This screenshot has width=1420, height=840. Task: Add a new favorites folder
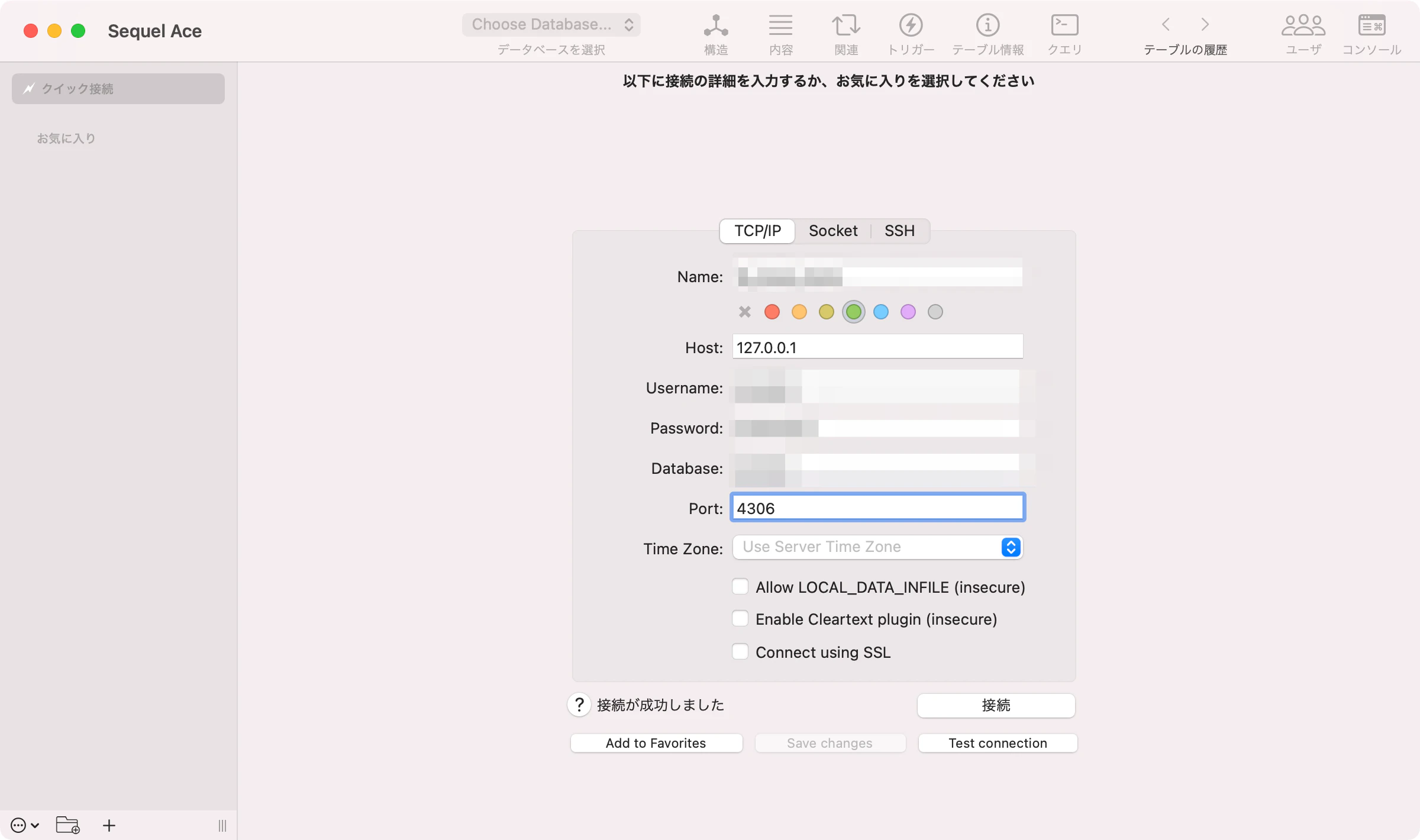[67, 825]
